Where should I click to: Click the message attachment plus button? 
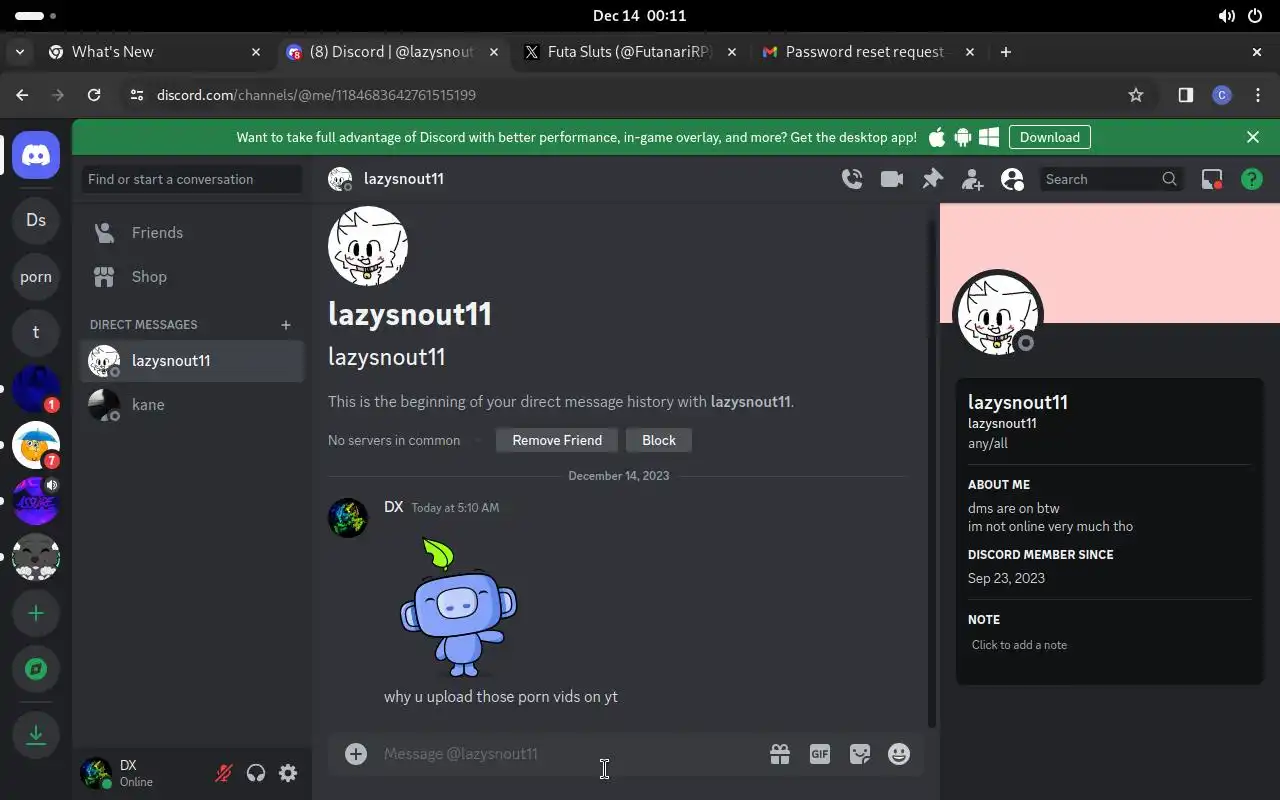(356, 754)
